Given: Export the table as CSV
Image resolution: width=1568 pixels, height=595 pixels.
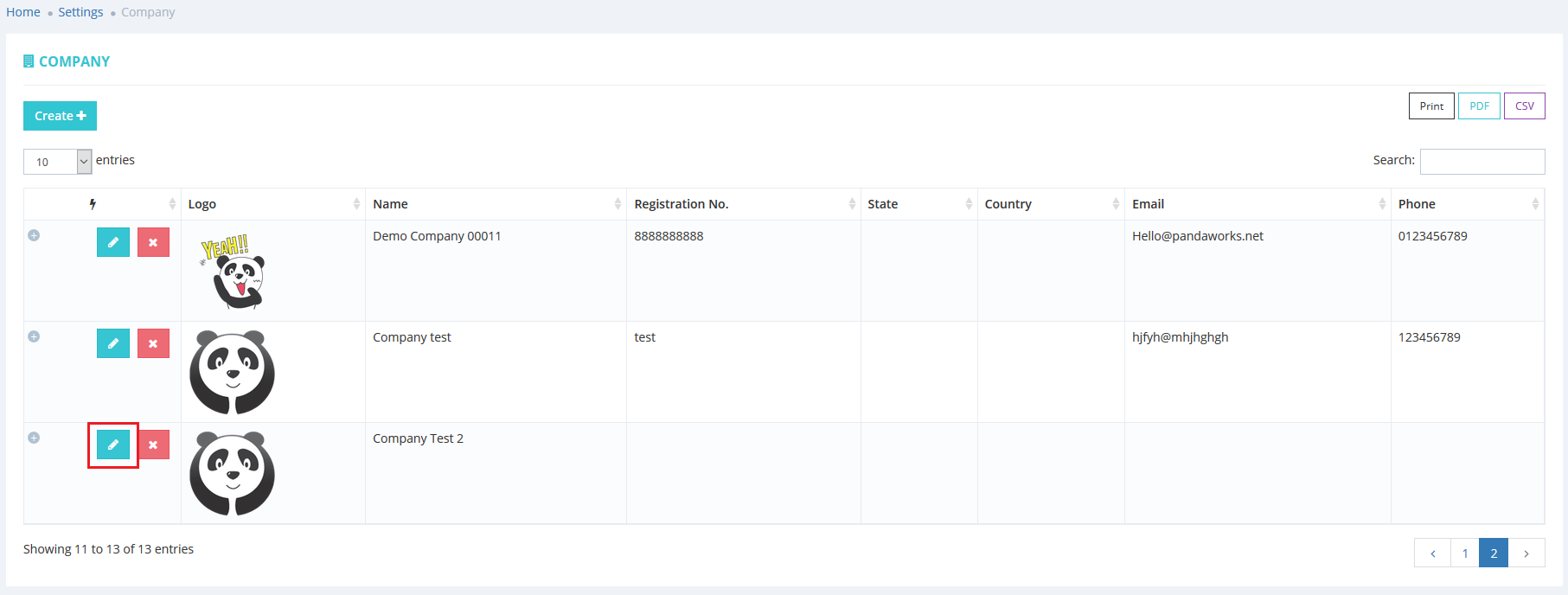Looking at the screenshot, I should (1524, 106).
